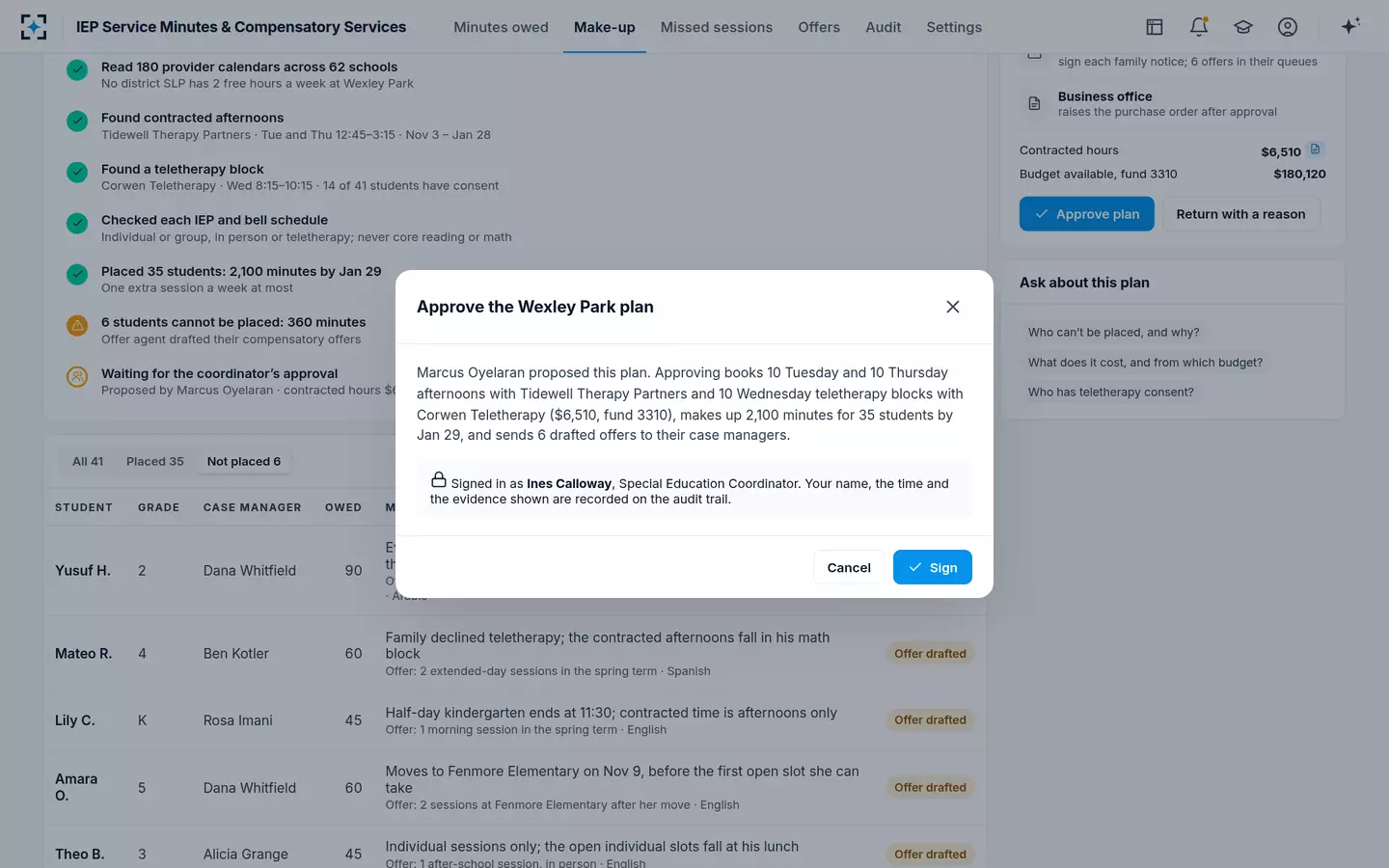Close the Approve Wexley Park dialog
The height and width of the screenshot is (868, 1389).
coord(953,307)
